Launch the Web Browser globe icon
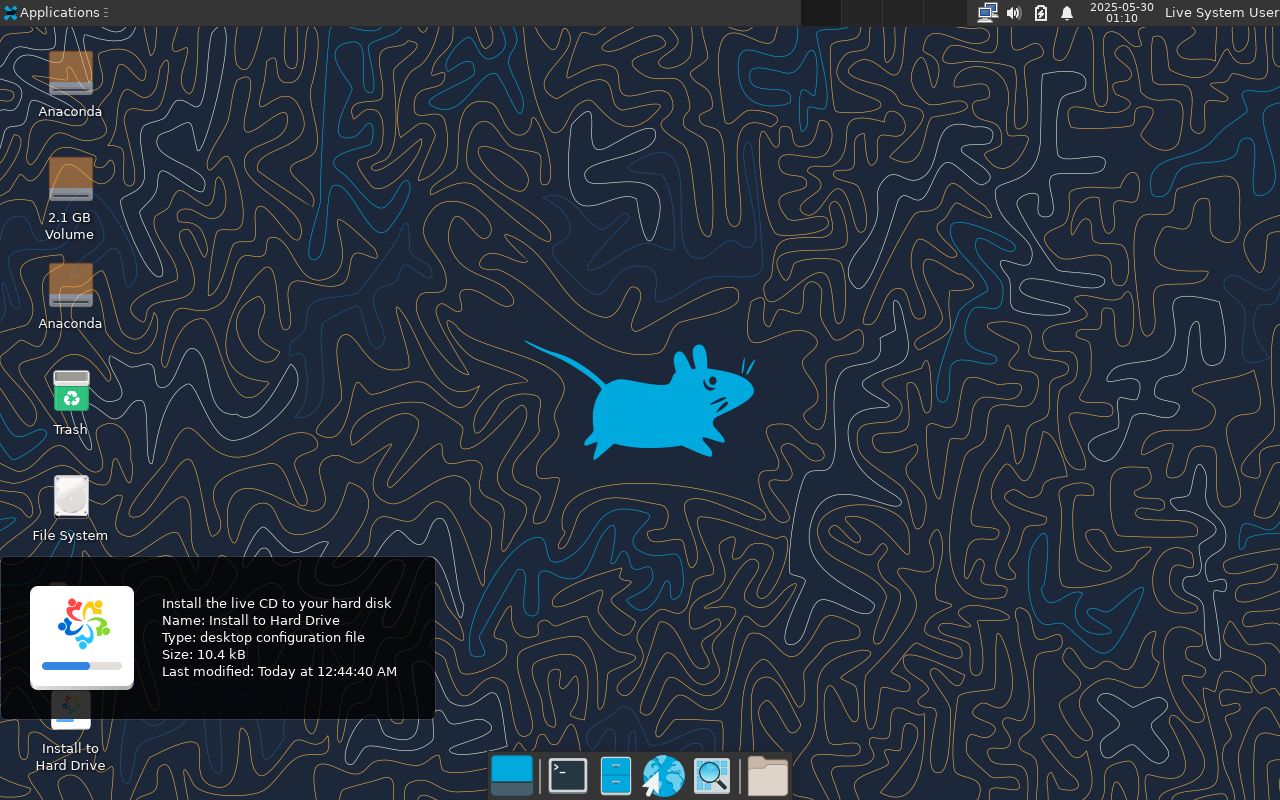The image size is (1280, 800). pos(663,776)
